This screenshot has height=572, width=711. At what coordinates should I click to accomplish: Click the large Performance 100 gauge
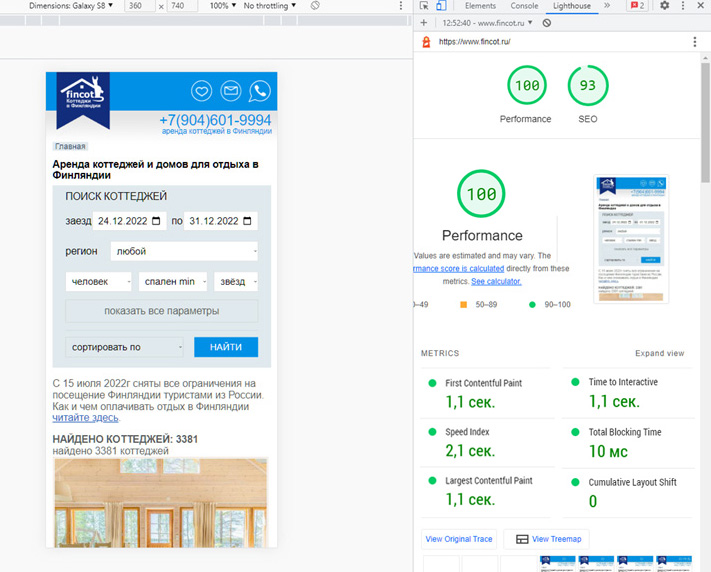tap(481, 194)
